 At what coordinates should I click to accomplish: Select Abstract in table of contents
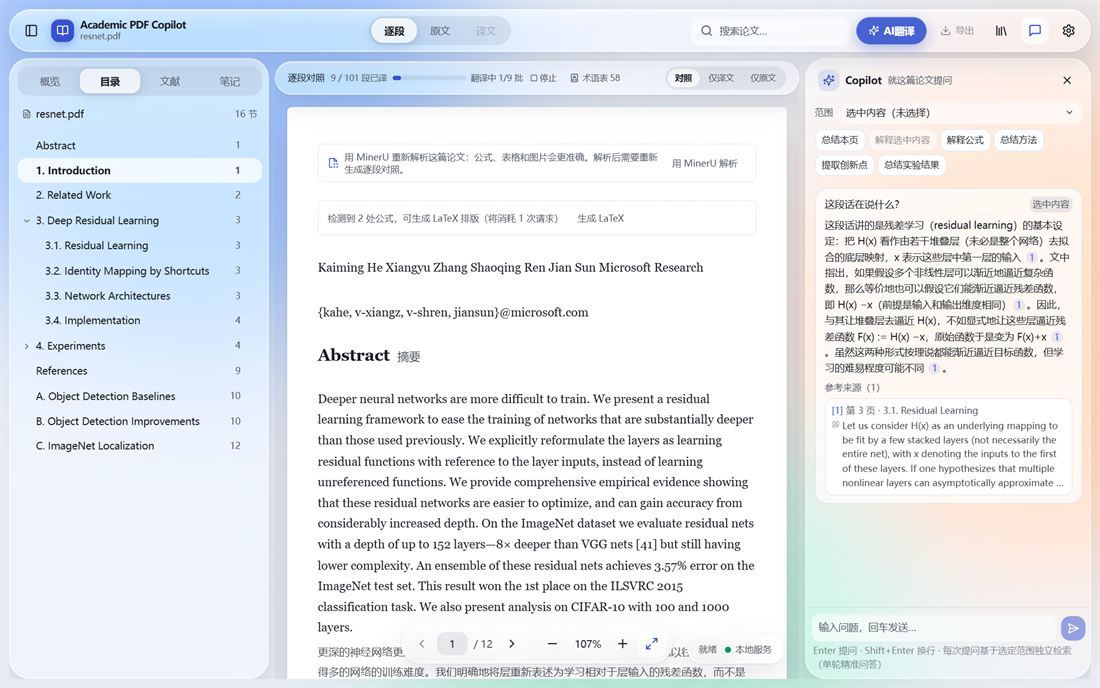140,145
